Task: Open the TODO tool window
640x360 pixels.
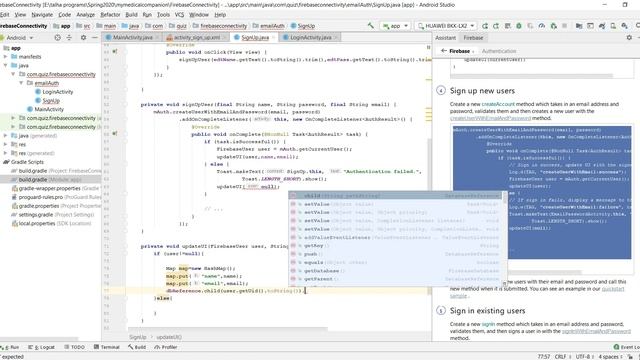Action: point(75,347)
